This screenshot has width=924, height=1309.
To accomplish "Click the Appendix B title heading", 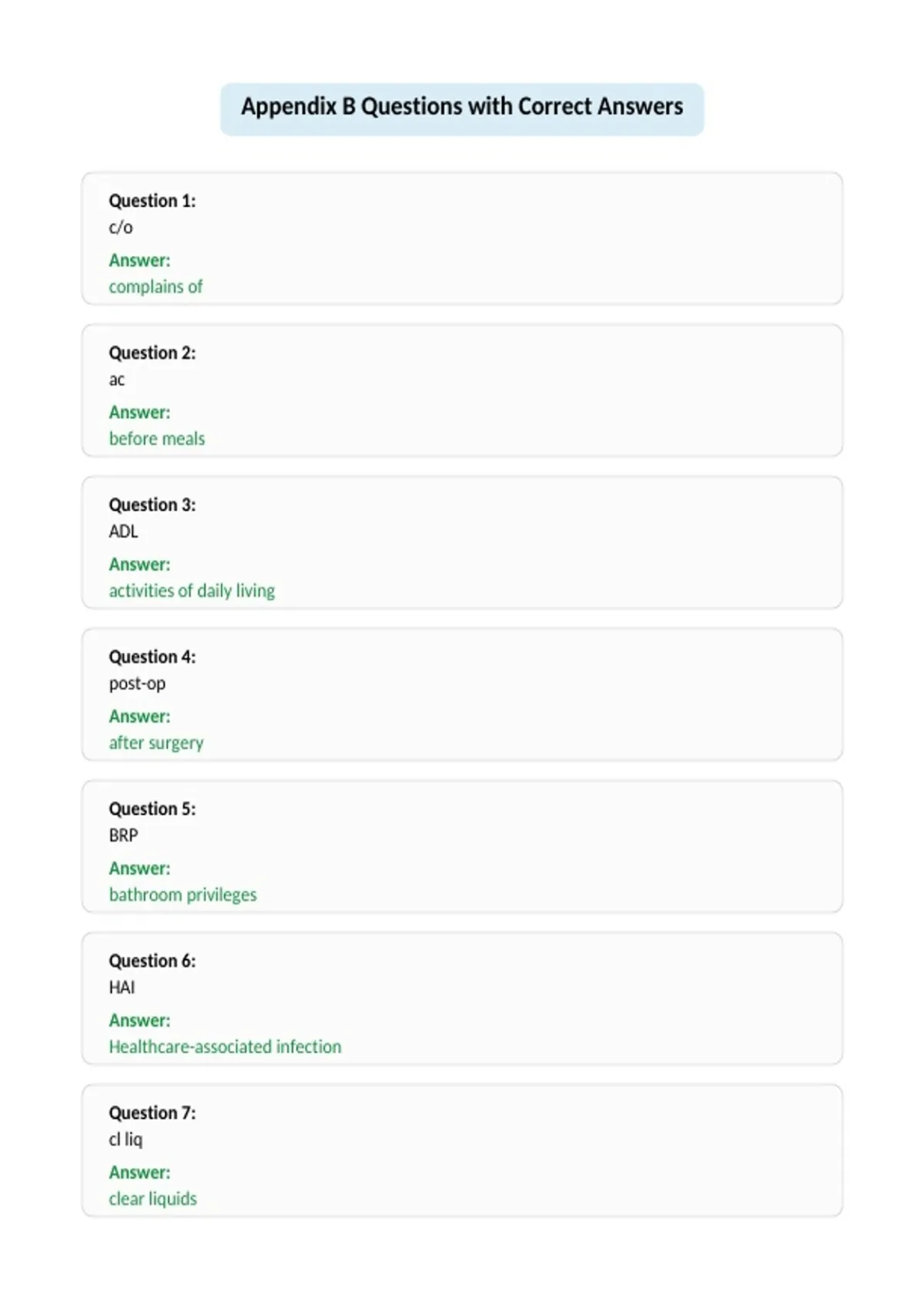I will pyautogui.click(x=462, y=106).
